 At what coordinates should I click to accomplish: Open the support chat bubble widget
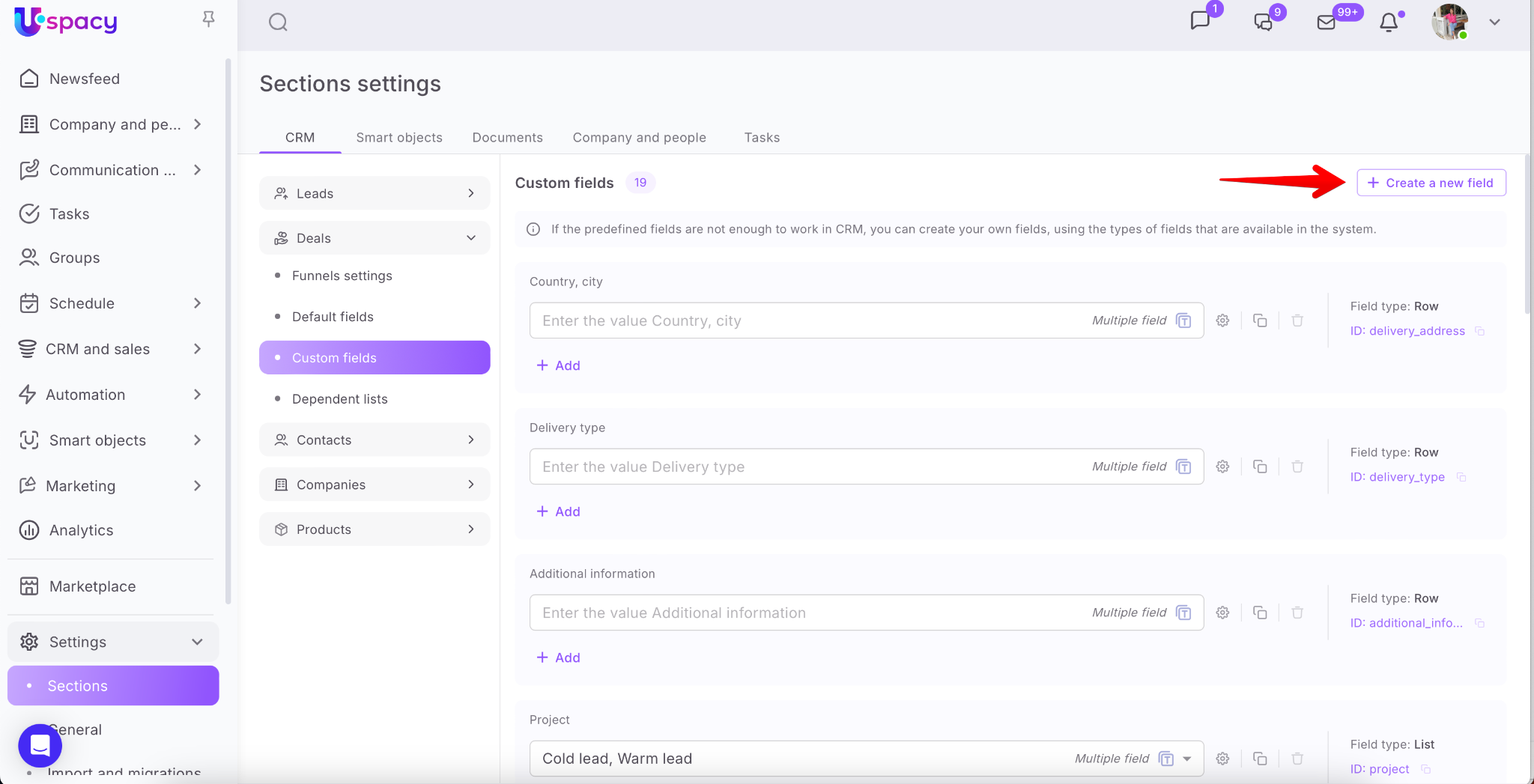click(40, 745)
